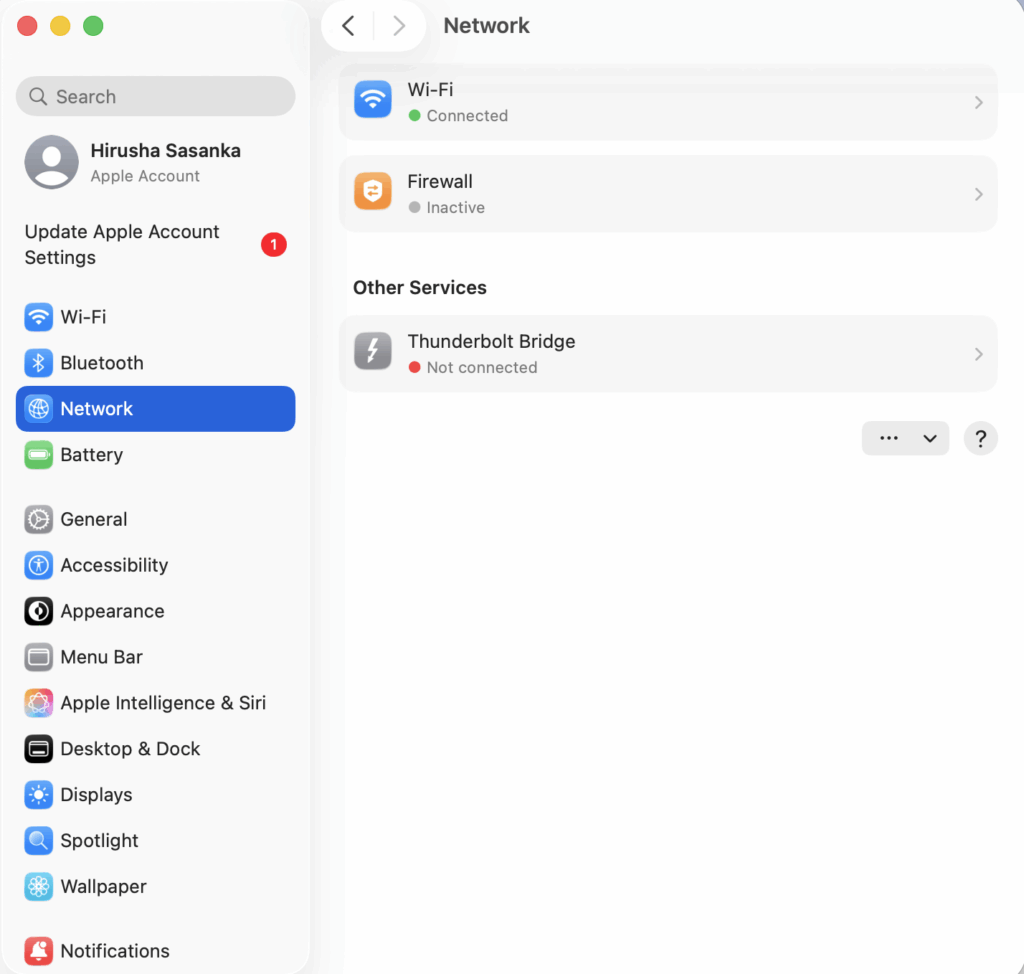Expand the Wi-Fi Connected row chevron
The width and height of the screenshot is (1024, 974).
[x=978, y=103]
